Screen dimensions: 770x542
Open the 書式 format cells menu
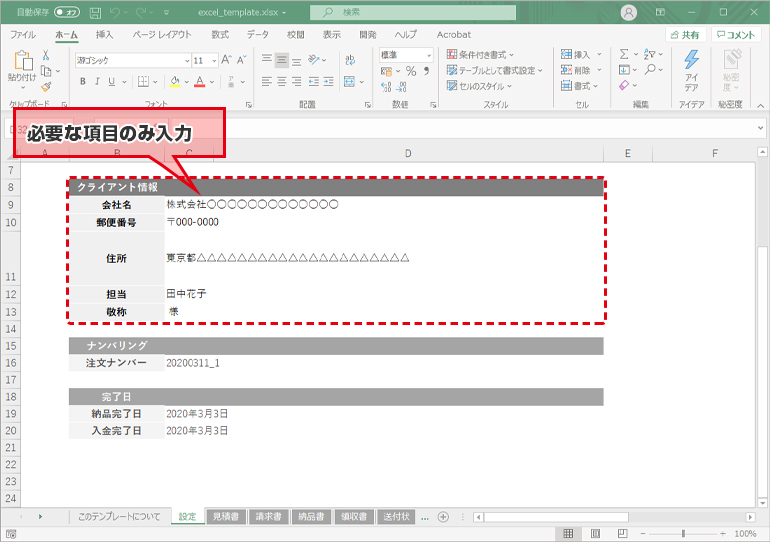tap(579, 86)
